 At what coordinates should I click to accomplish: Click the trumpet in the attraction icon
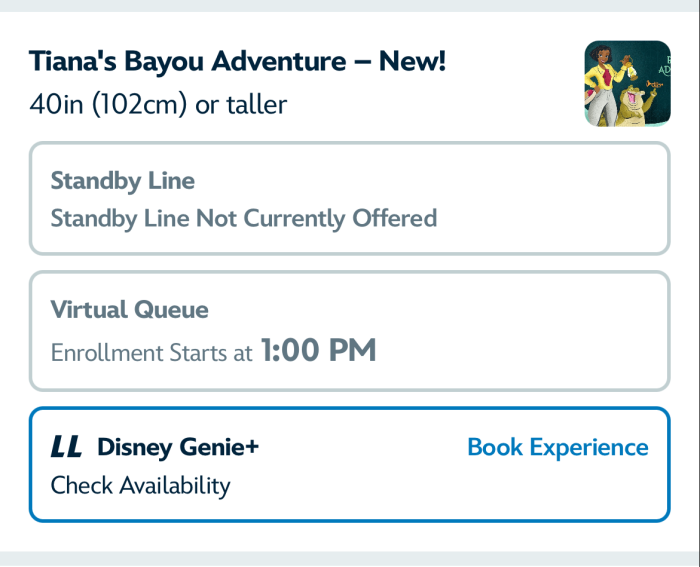(x=654, y=84)
